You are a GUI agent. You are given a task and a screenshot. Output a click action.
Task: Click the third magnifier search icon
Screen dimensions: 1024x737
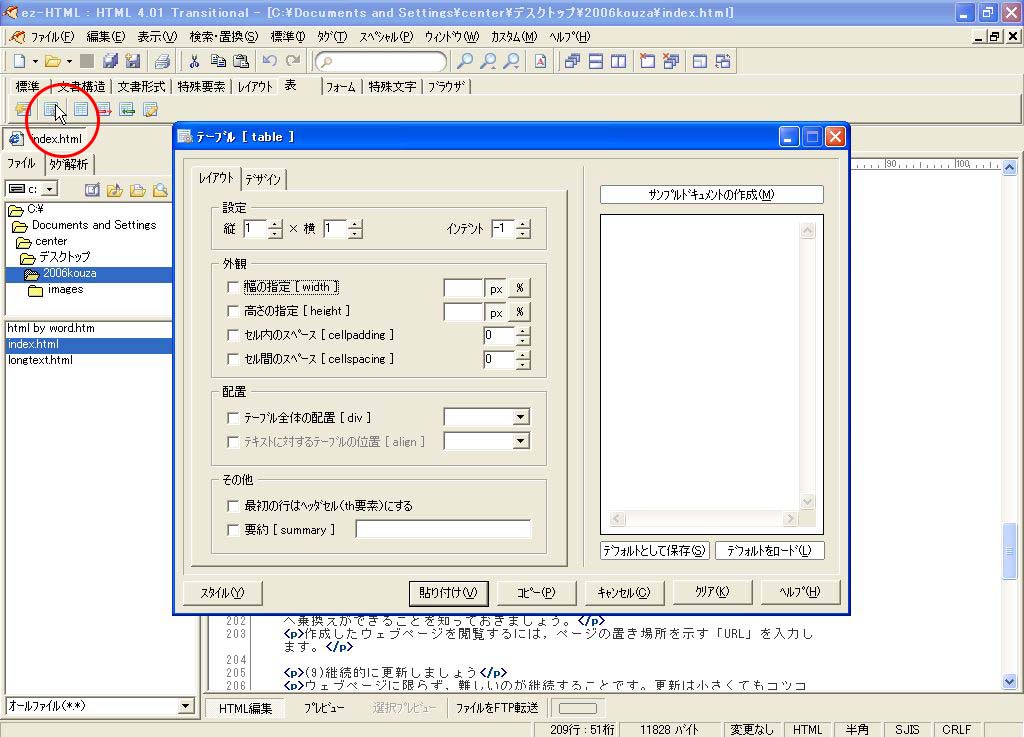coord(512,61)
